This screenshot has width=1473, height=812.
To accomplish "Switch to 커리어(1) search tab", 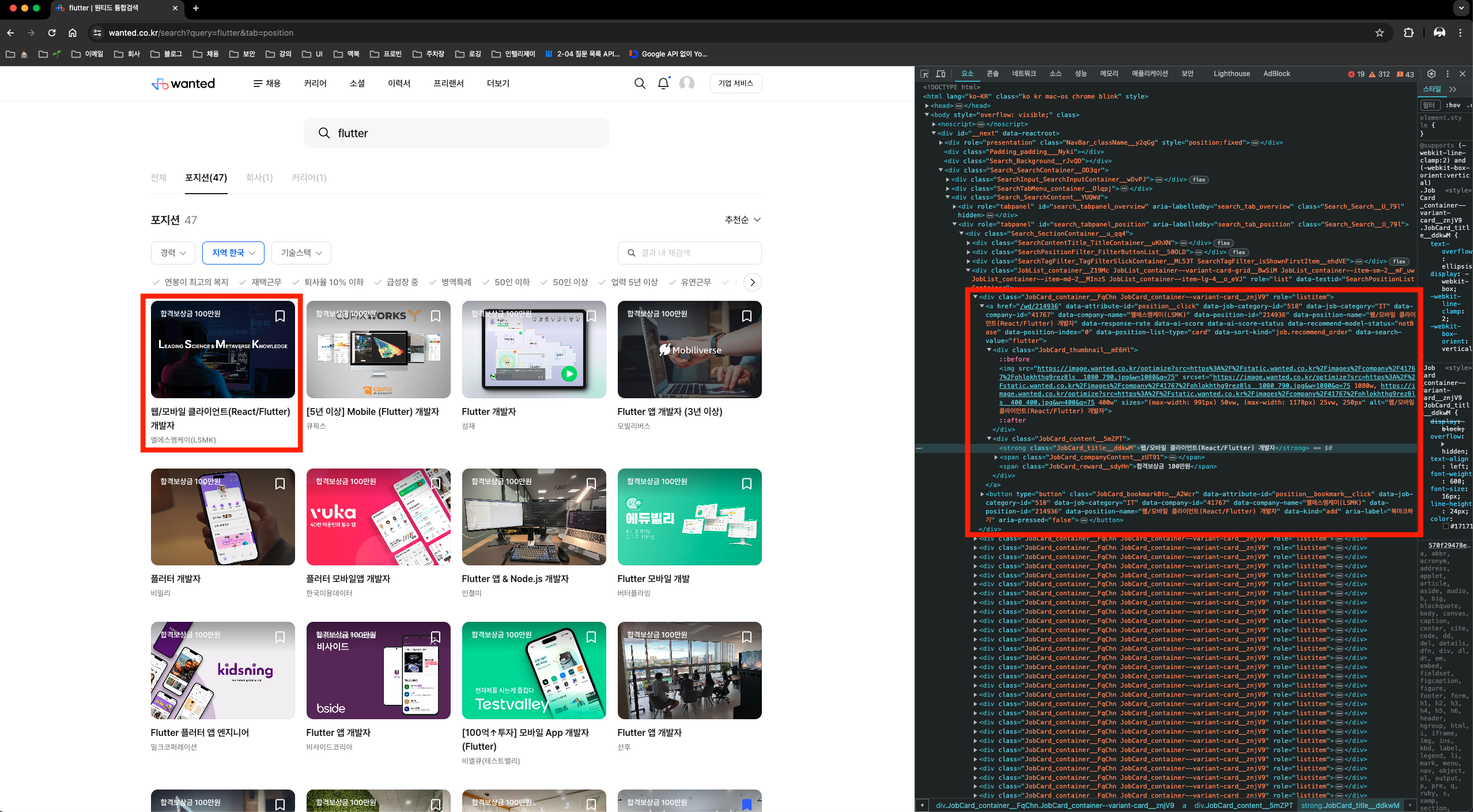I will pos(309,177).
